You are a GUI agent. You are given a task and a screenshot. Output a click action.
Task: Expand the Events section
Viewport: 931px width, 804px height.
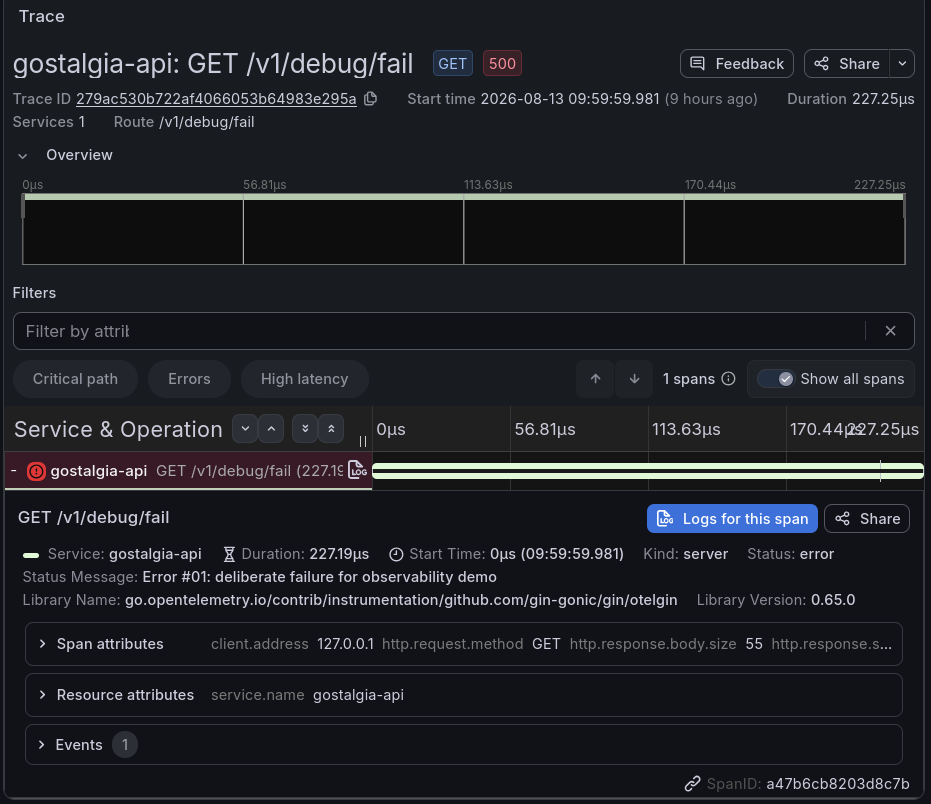[x=464, y=745]
